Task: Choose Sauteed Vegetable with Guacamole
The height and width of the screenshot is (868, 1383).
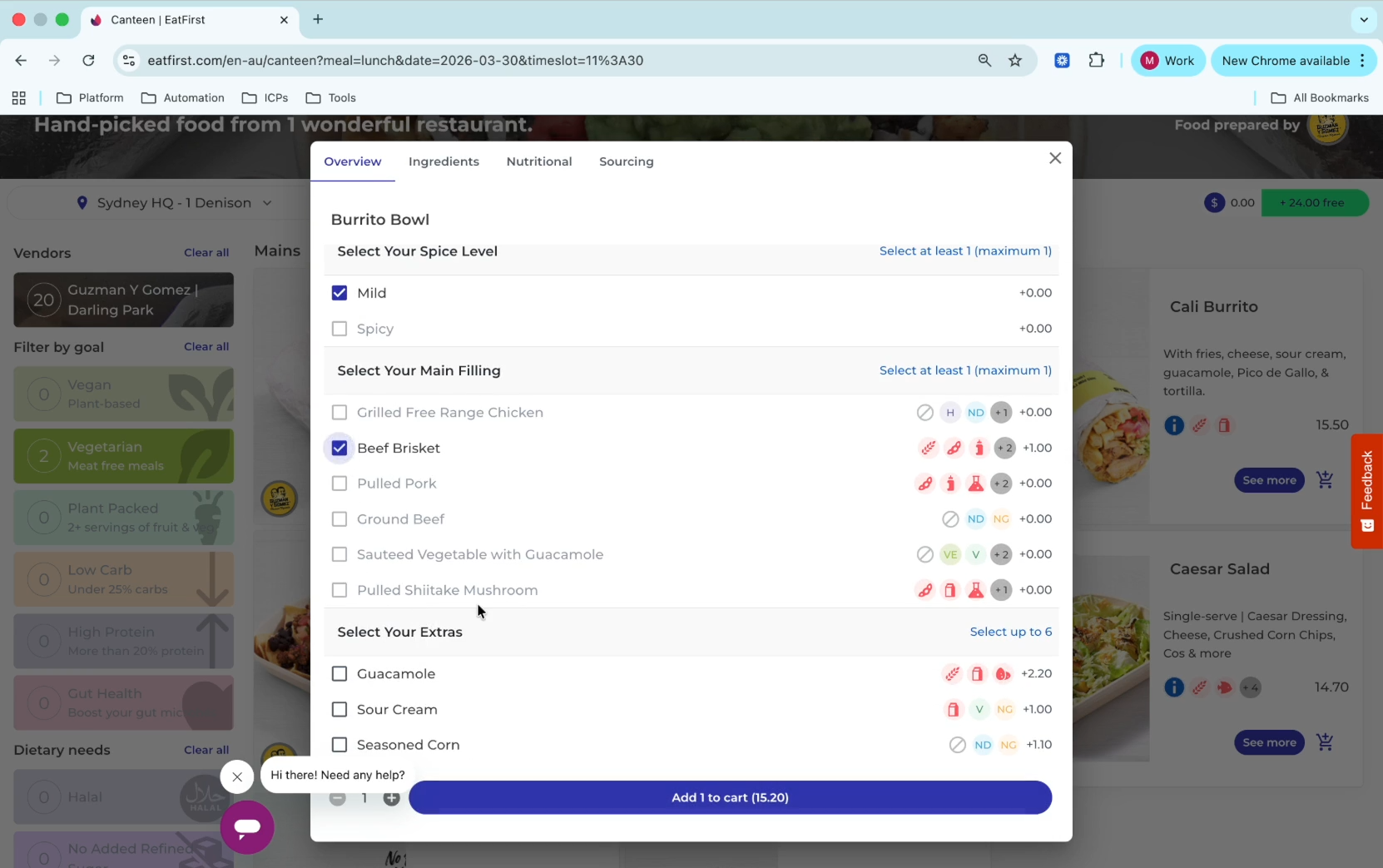Action: click(x=339, y=554)
